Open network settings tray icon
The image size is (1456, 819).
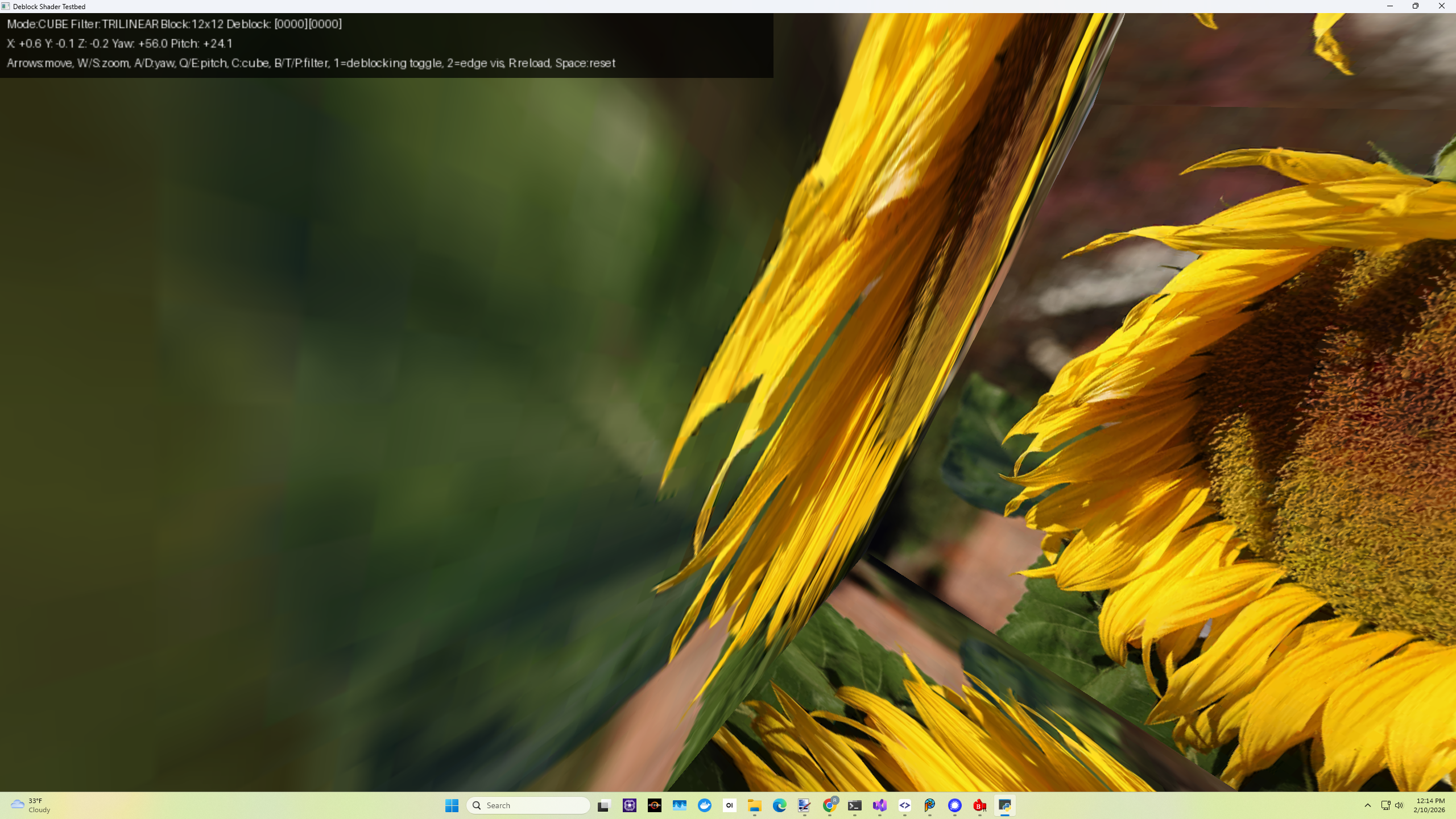[x=1385, y=805]
